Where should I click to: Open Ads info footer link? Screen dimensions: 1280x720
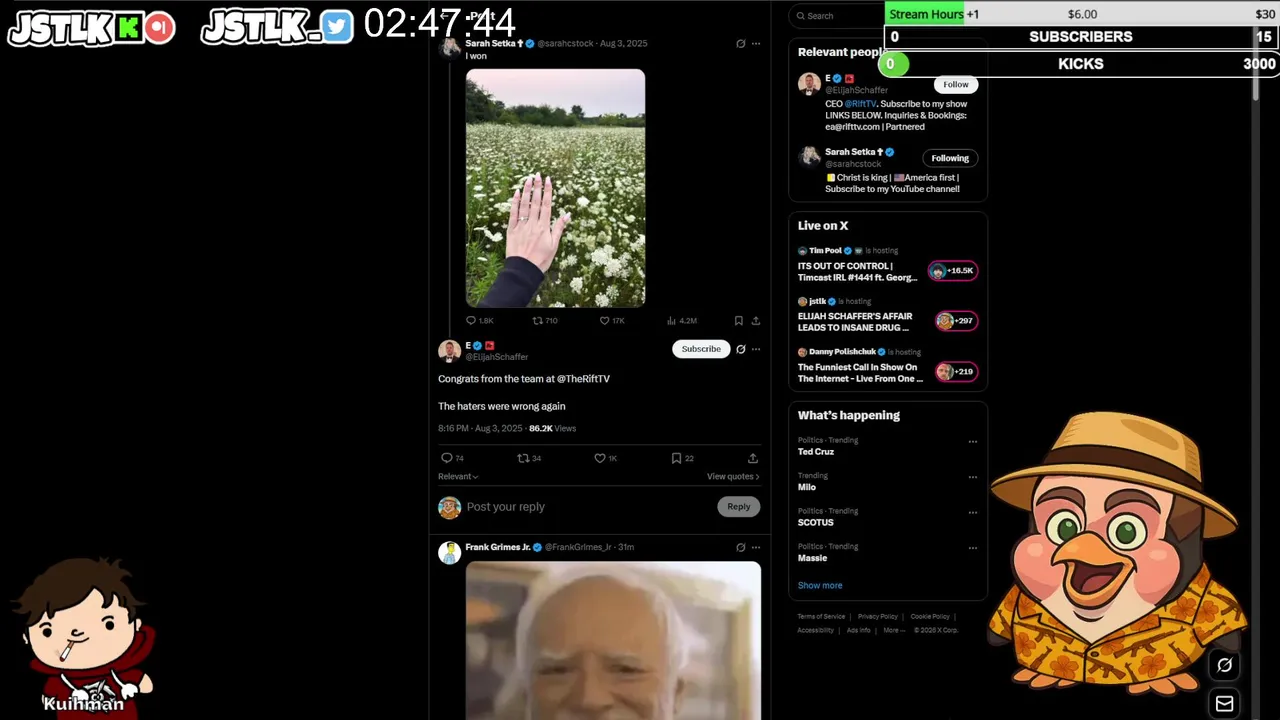tap(858, 630)
